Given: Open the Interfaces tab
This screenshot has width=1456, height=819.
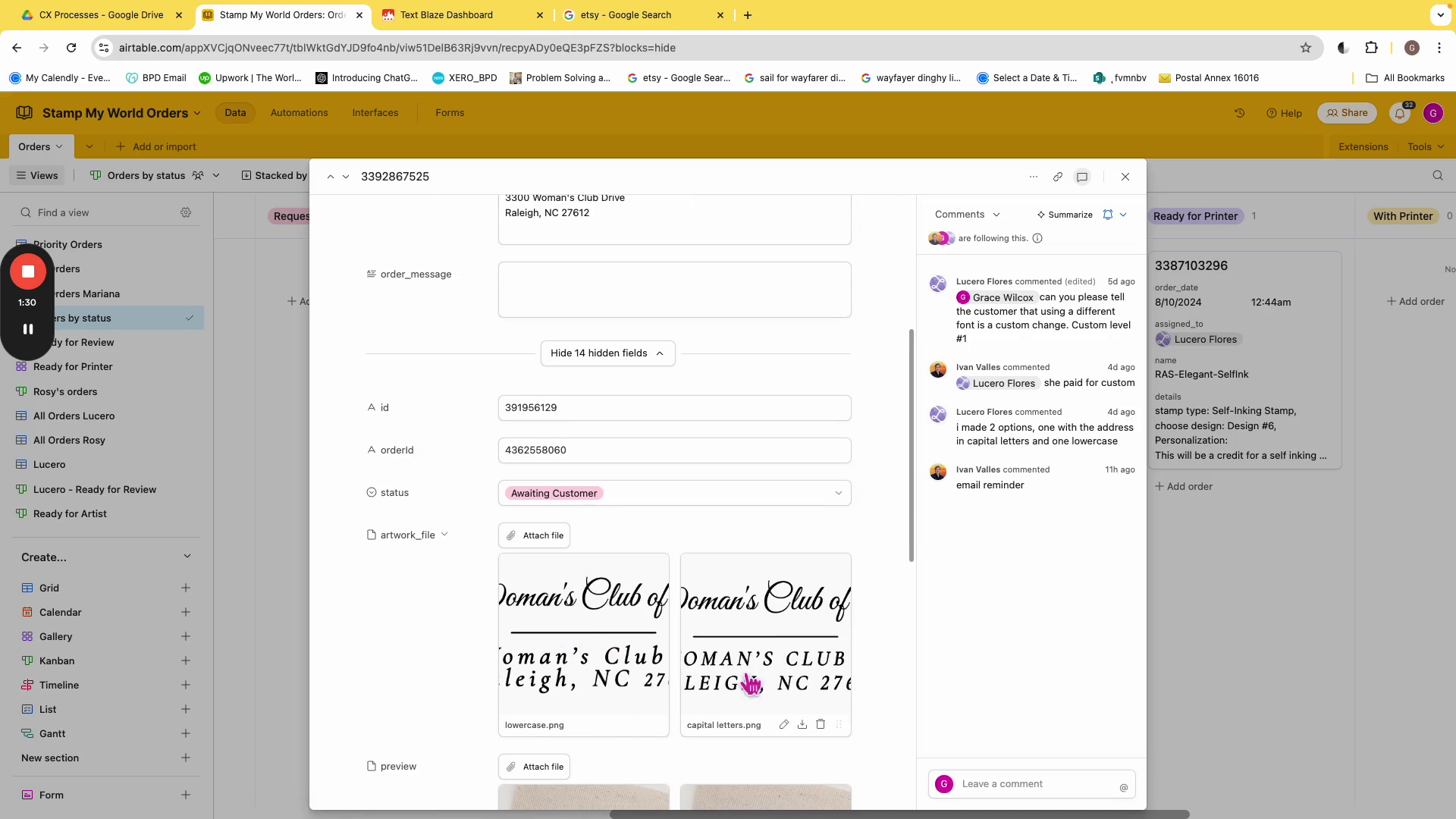Looking at the screenshot, I should coord(375,113).
